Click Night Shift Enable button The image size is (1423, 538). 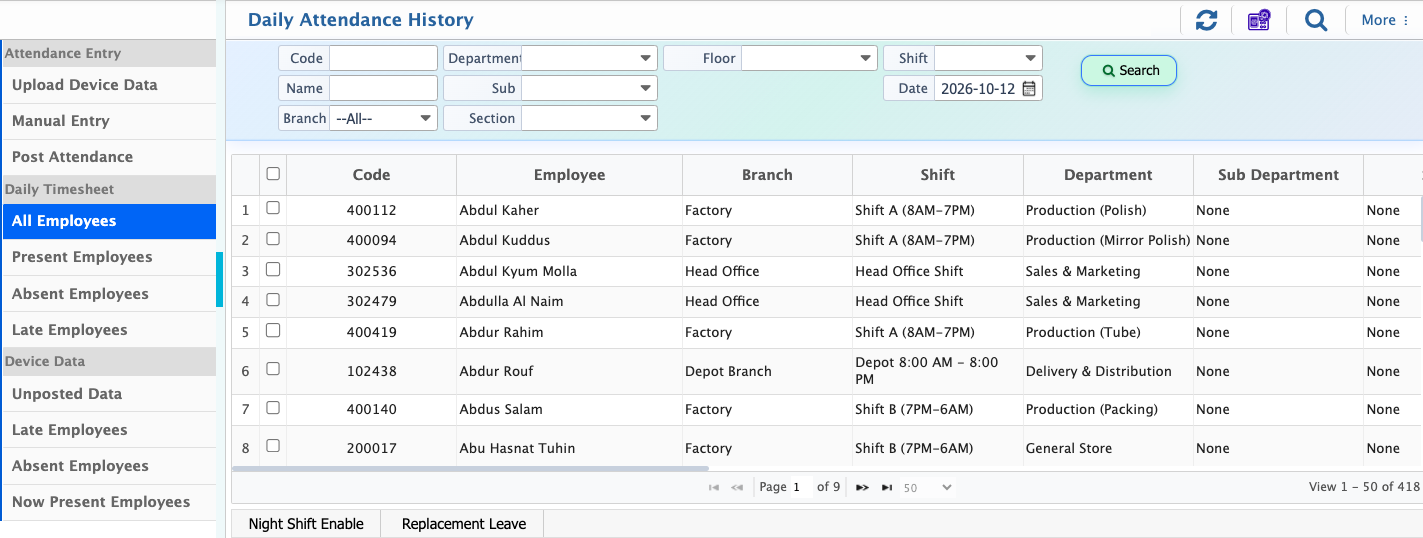click(306, 524)
